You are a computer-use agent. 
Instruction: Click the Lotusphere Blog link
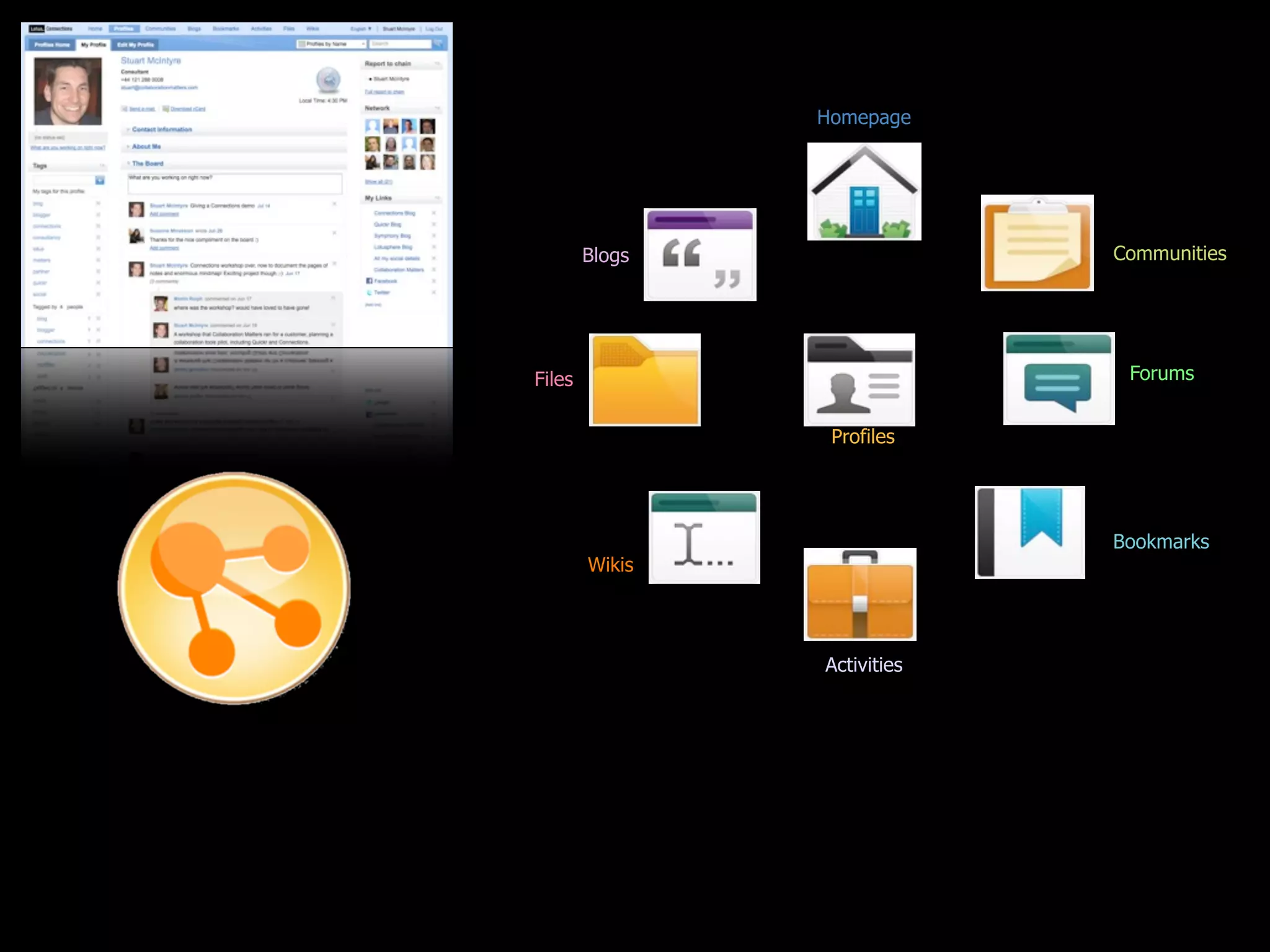[393, 247]
